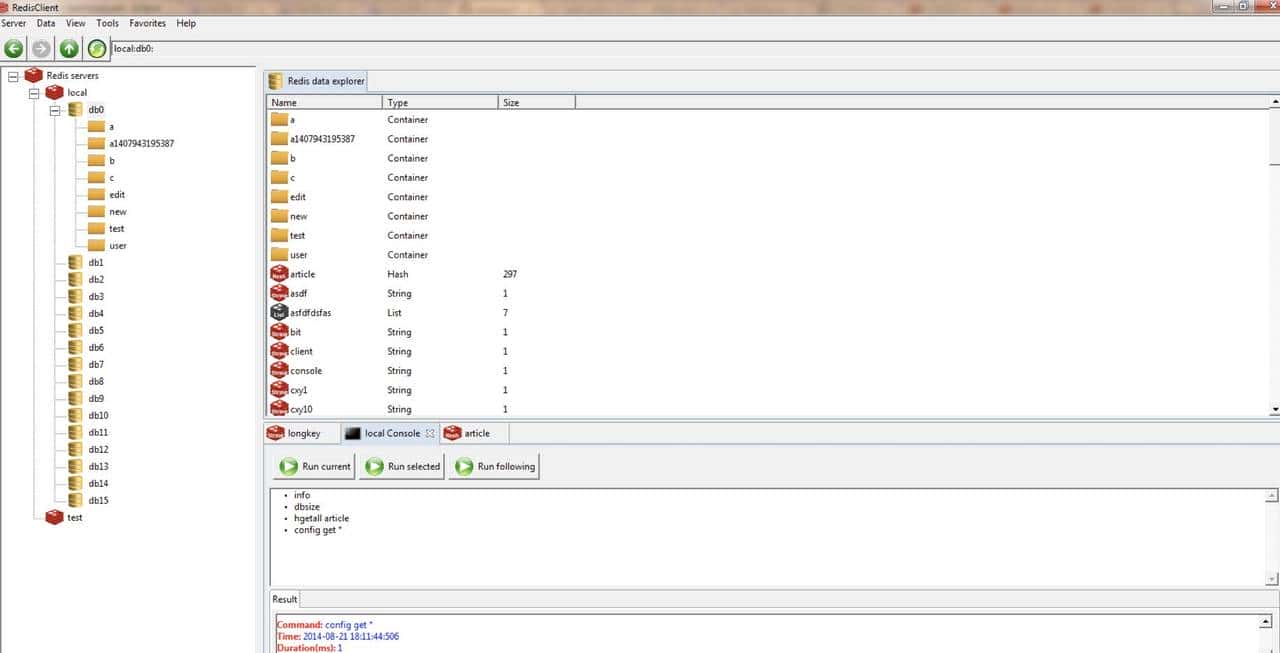Click the db5 database icon in tree

(x=75, y=330)
